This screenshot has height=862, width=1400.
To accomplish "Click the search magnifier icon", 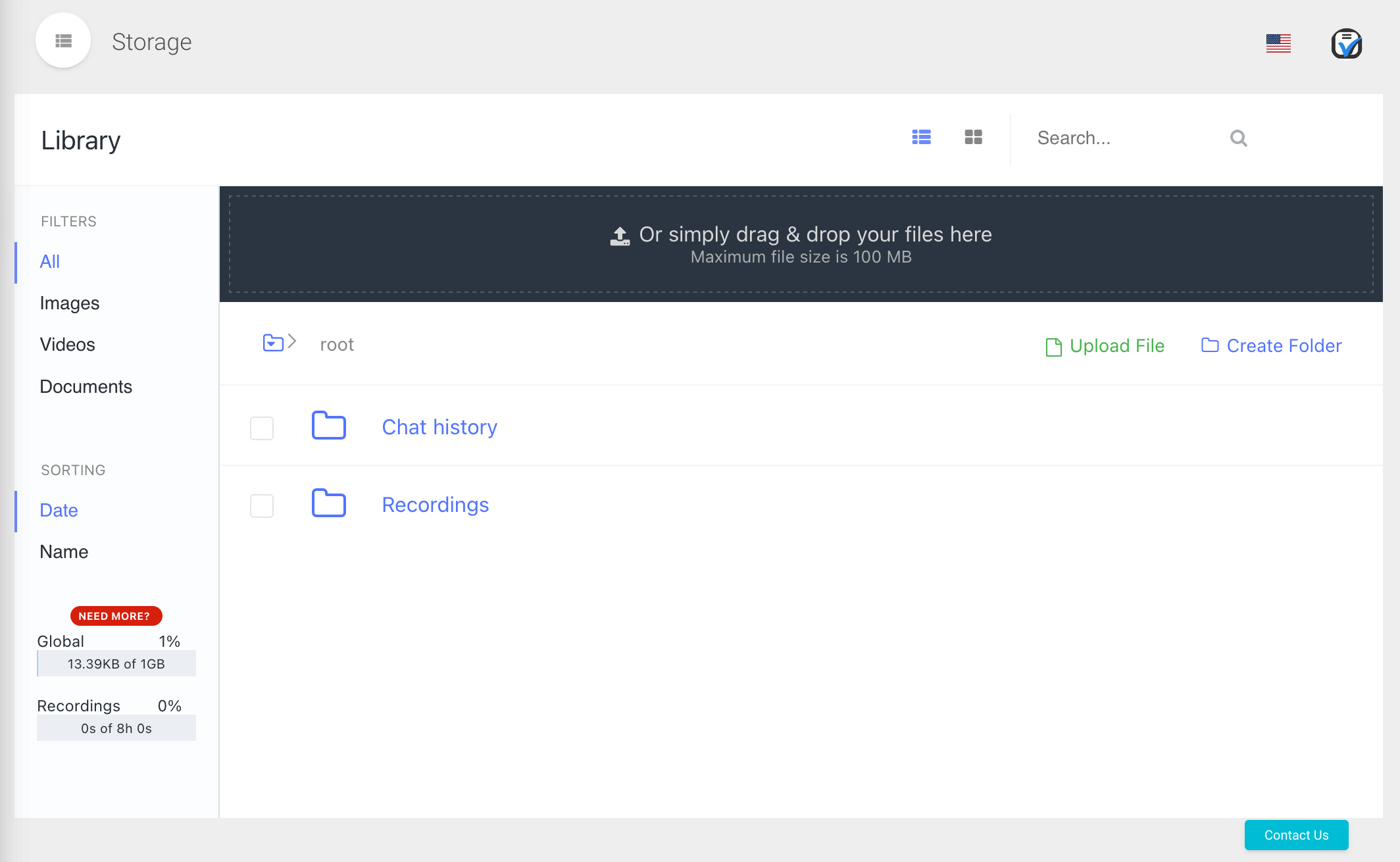I will pyautogui.click(x=1239, y=138).
